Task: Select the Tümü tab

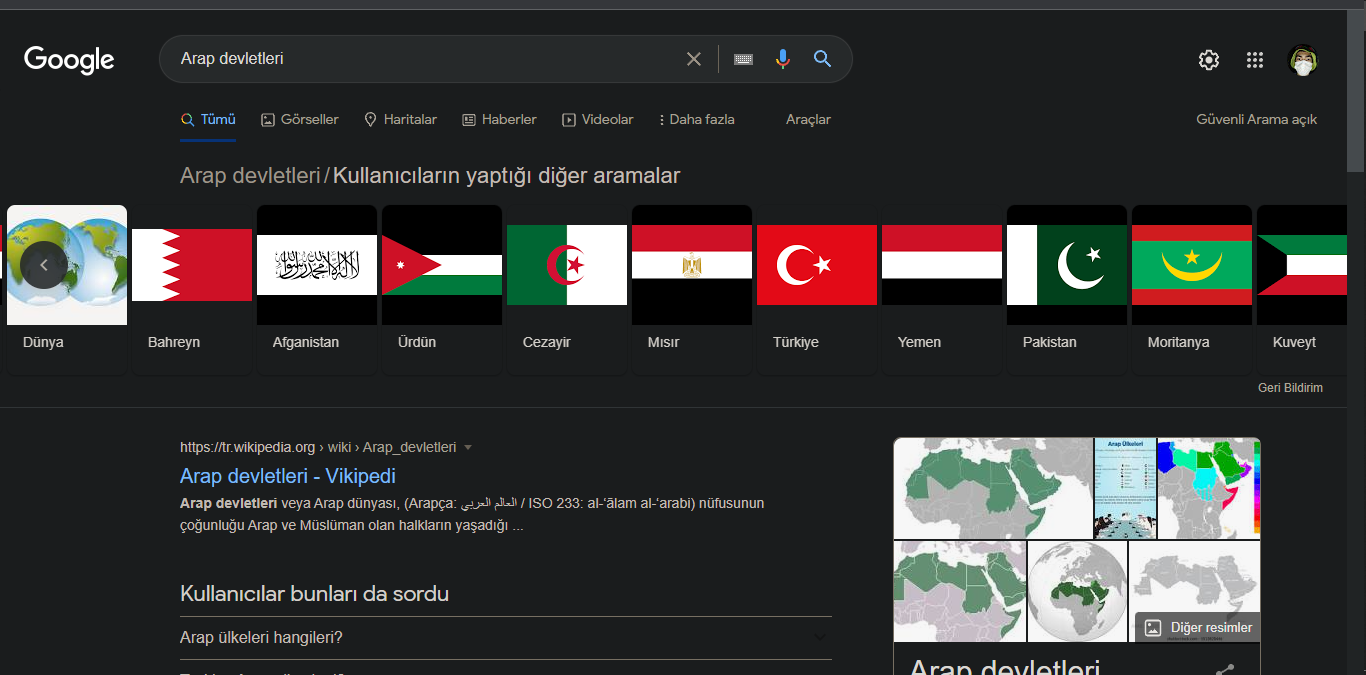Action: pos(208,119)
